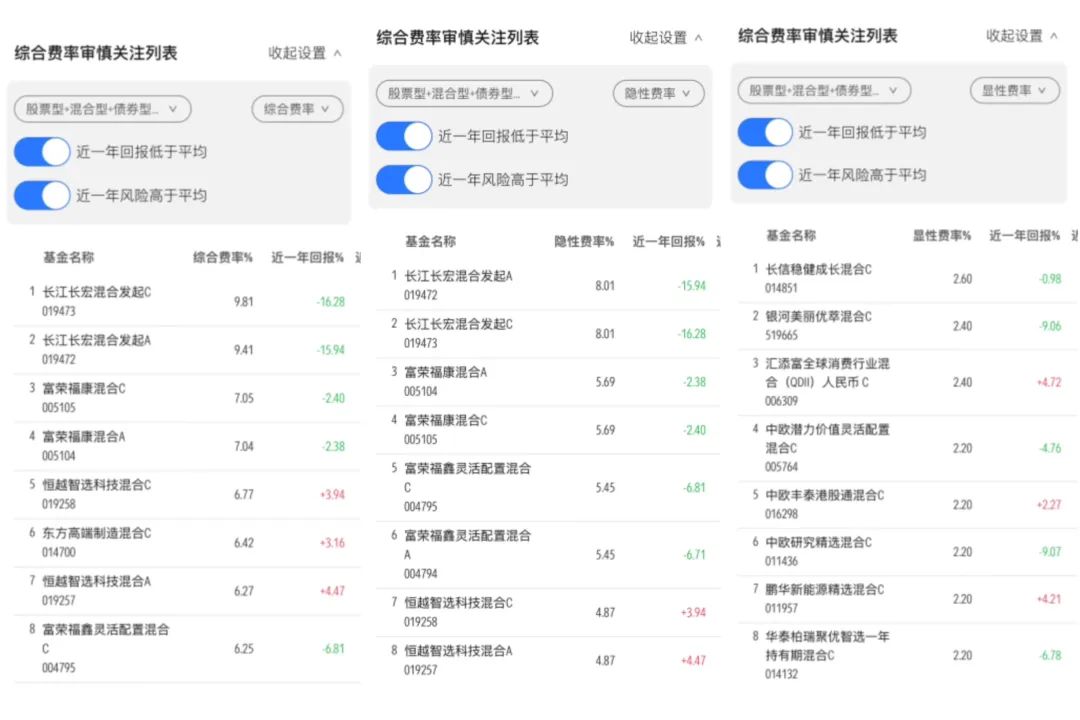Open 汇添富全球消费行业混合 QDII fund

pos(827,381)
